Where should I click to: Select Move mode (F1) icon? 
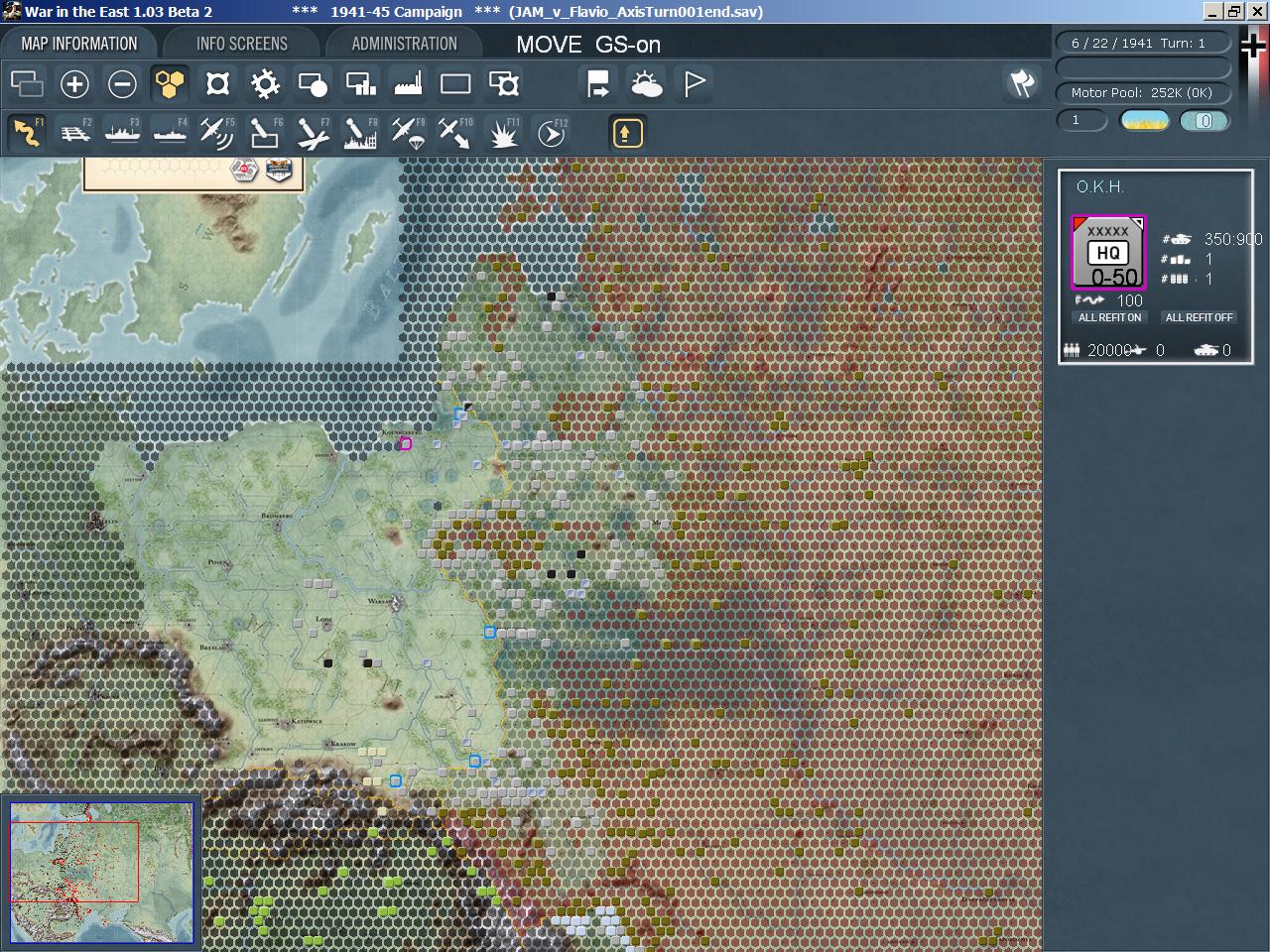[x=27, y=133]
